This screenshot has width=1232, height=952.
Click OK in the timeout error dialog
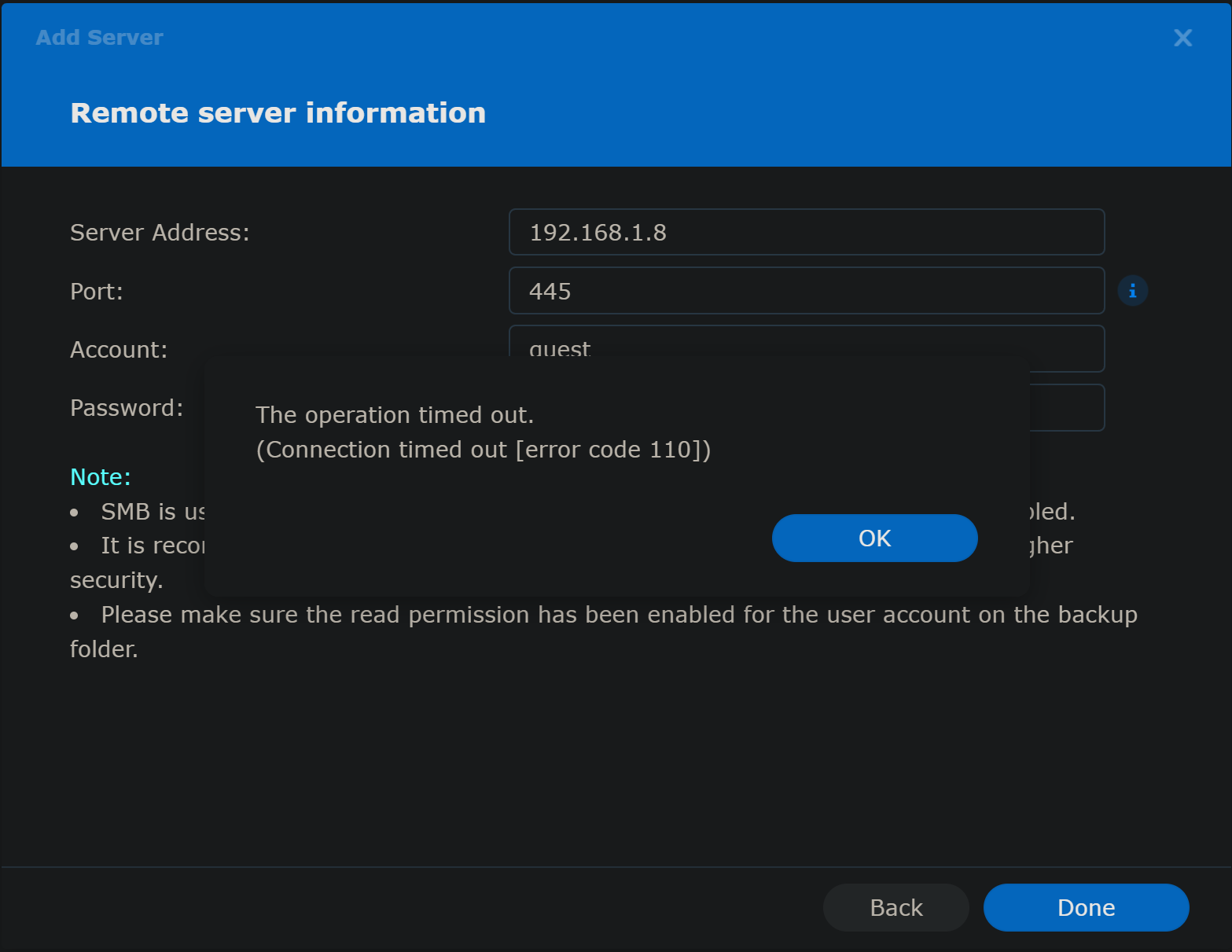coord(874,538)
